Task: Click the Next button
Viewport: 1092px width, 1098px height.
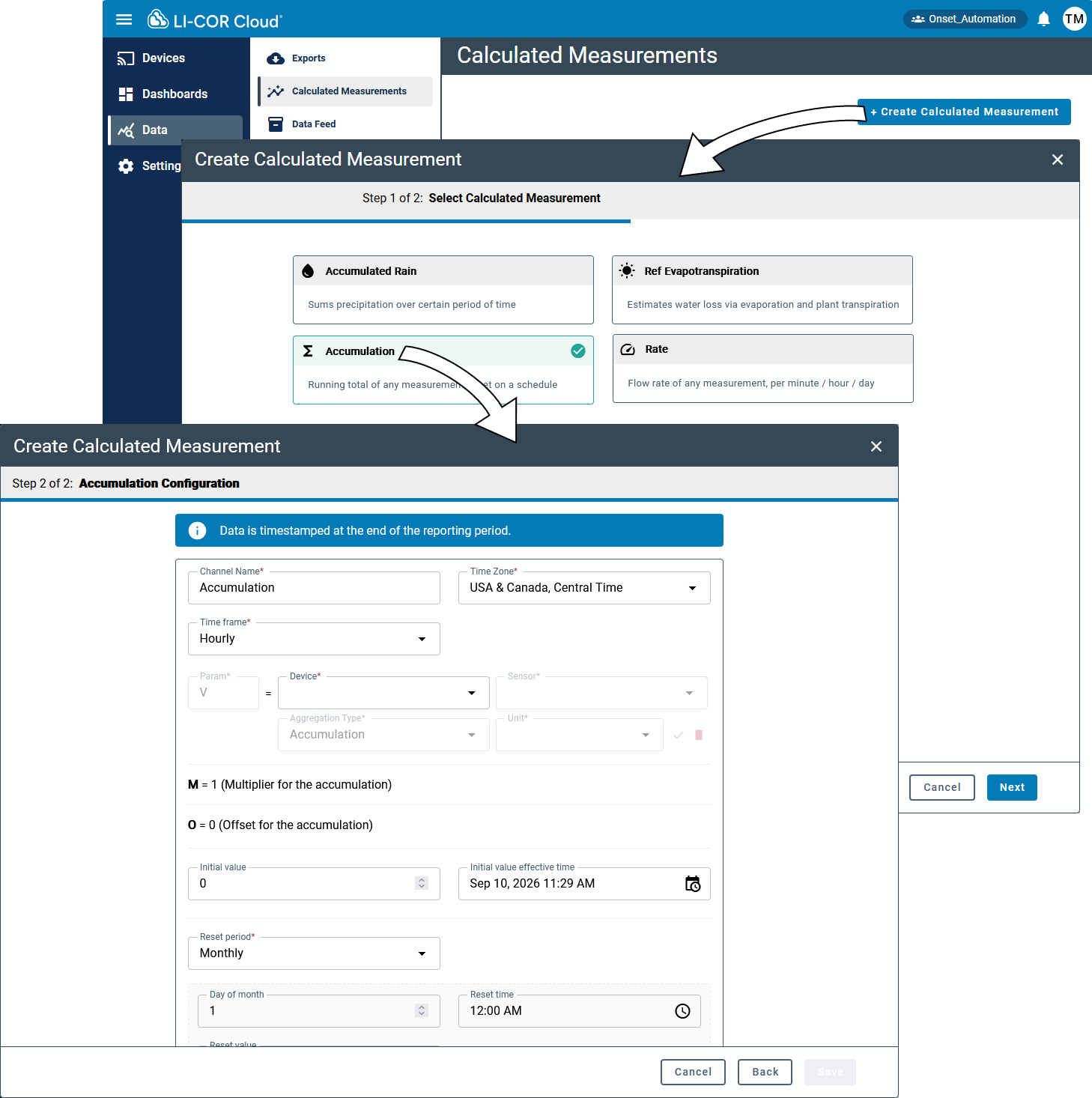Action: [1012, 787]
